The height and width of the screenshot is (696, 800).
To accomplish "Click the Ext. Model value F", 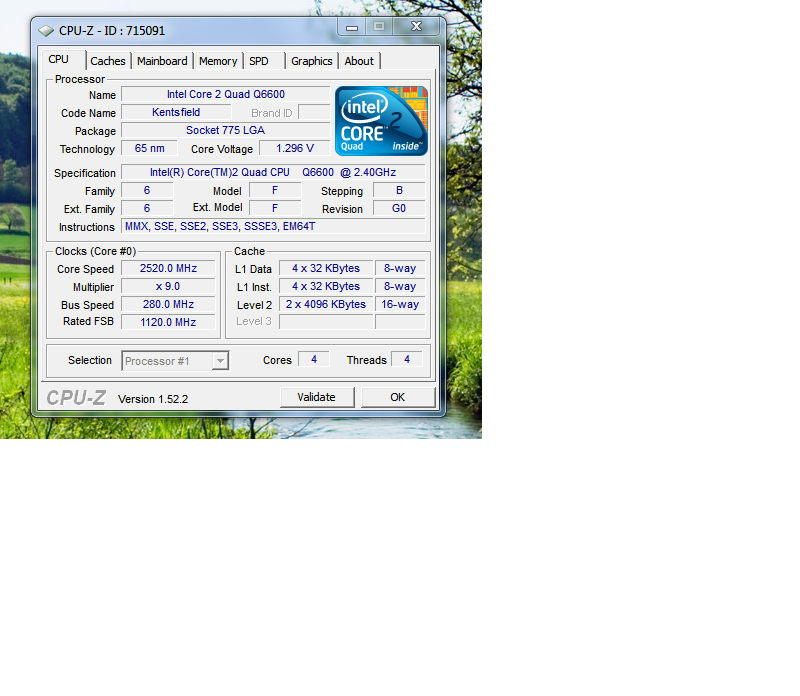I will tap(275, 208).
